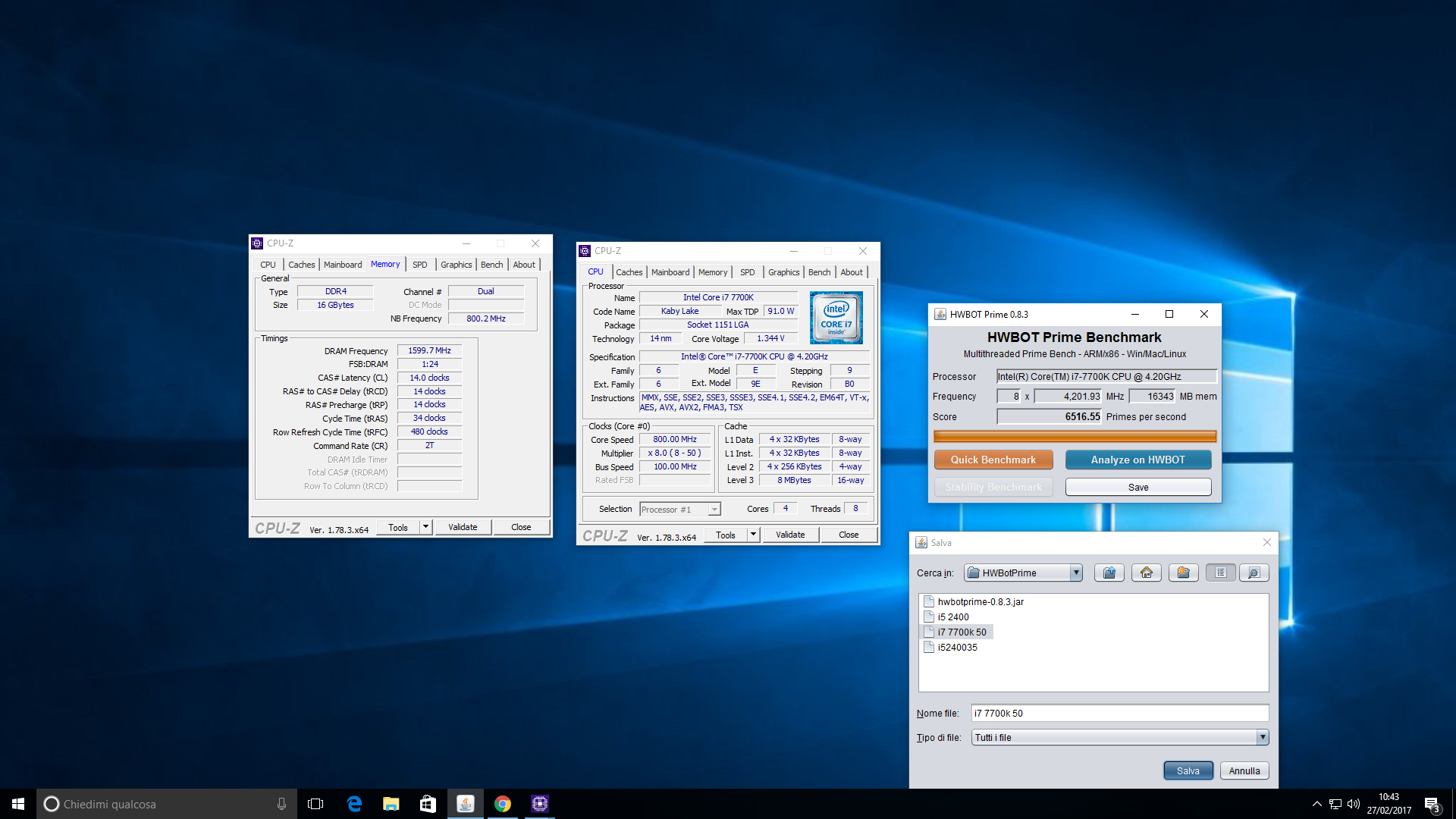
Task: Click Validate in CPU window
Action: [x=790, y=535]
